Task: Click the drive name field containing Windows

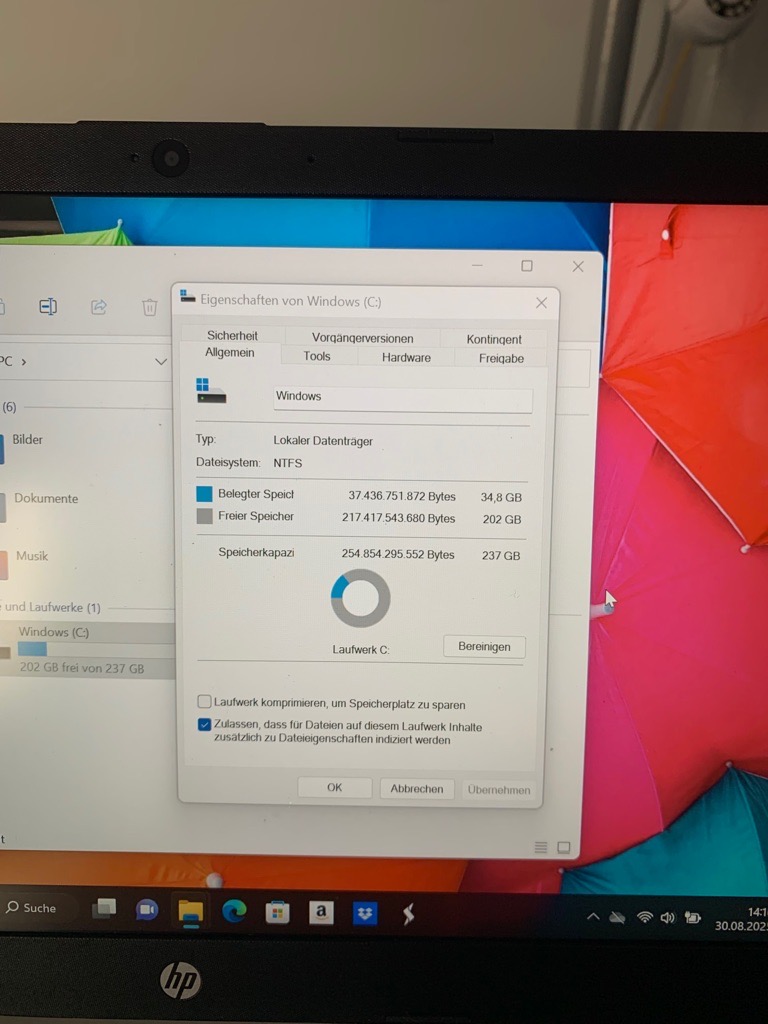Action: pyautogui.click(x=402, y=398)
